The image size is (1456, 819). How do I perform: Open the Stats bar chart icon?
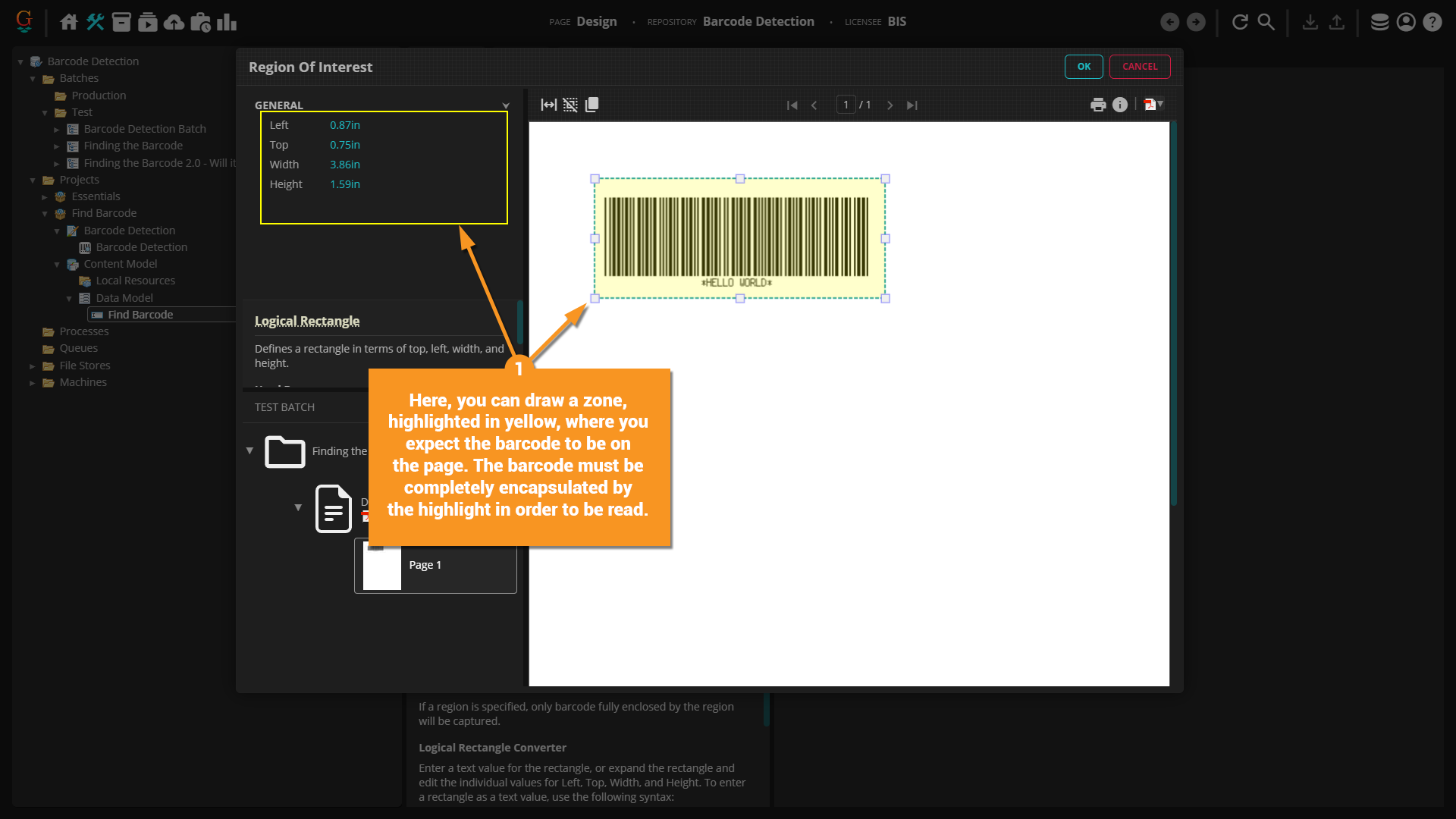[226, 22]
